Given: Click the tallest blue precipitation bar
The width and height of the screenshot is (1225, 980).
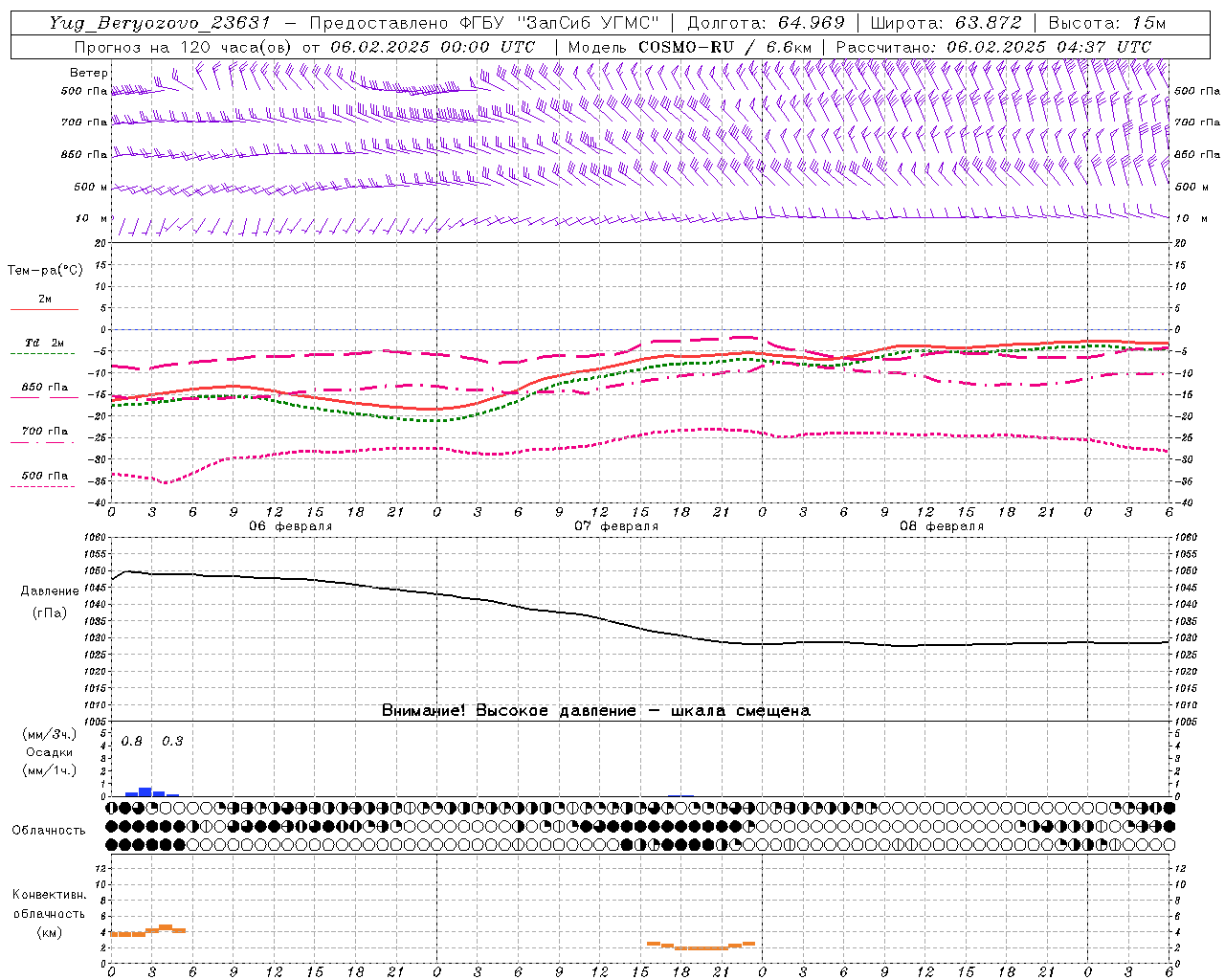Looking at the screenshot, I should tap(145, 791).
